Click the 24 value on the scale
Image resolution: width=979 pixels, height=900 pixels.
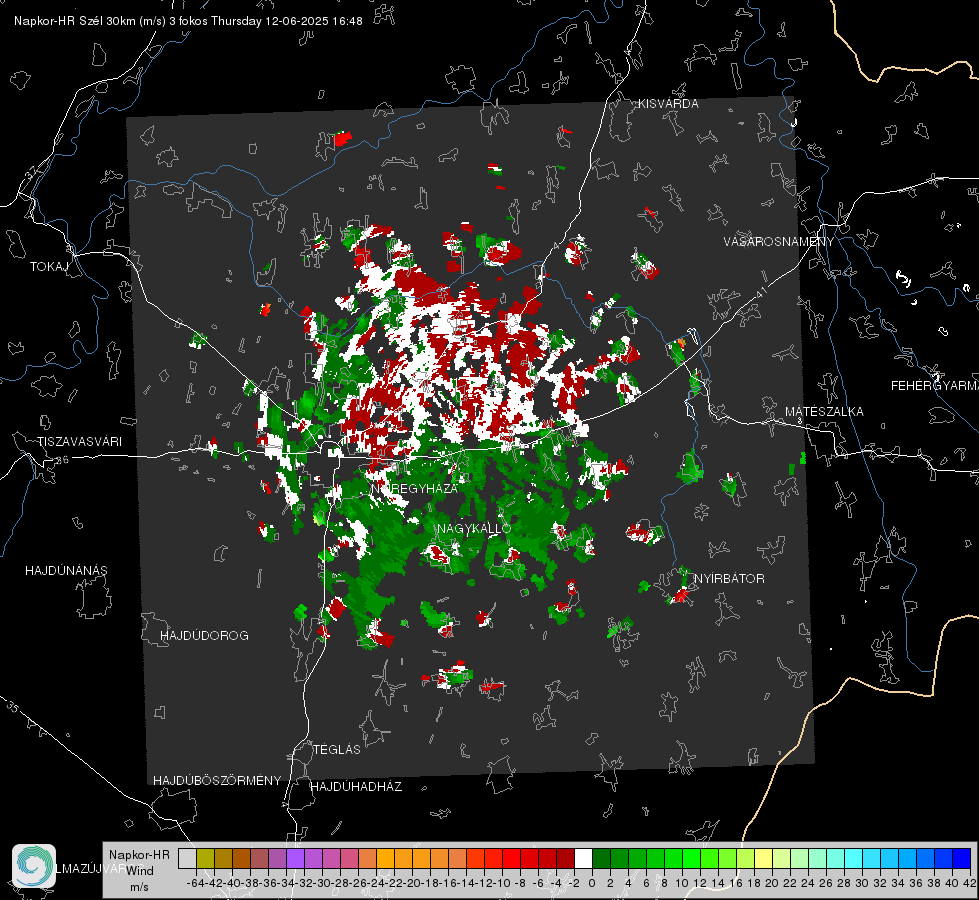[x=807, y=883]
